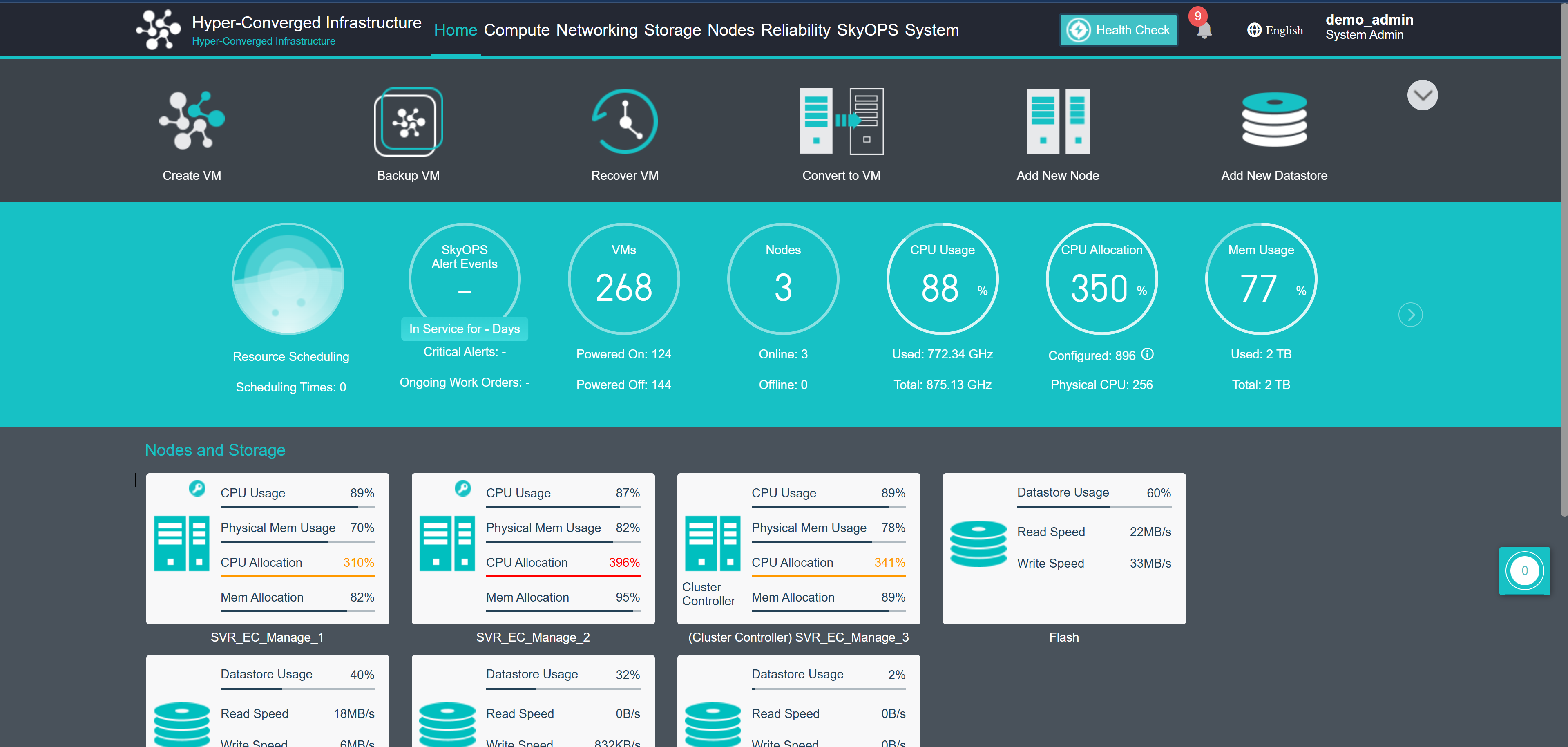Go to the SkyOPS tab
Image resolution: width=1568 pixels, height=747 pixels.
click(x=867, y=30)
